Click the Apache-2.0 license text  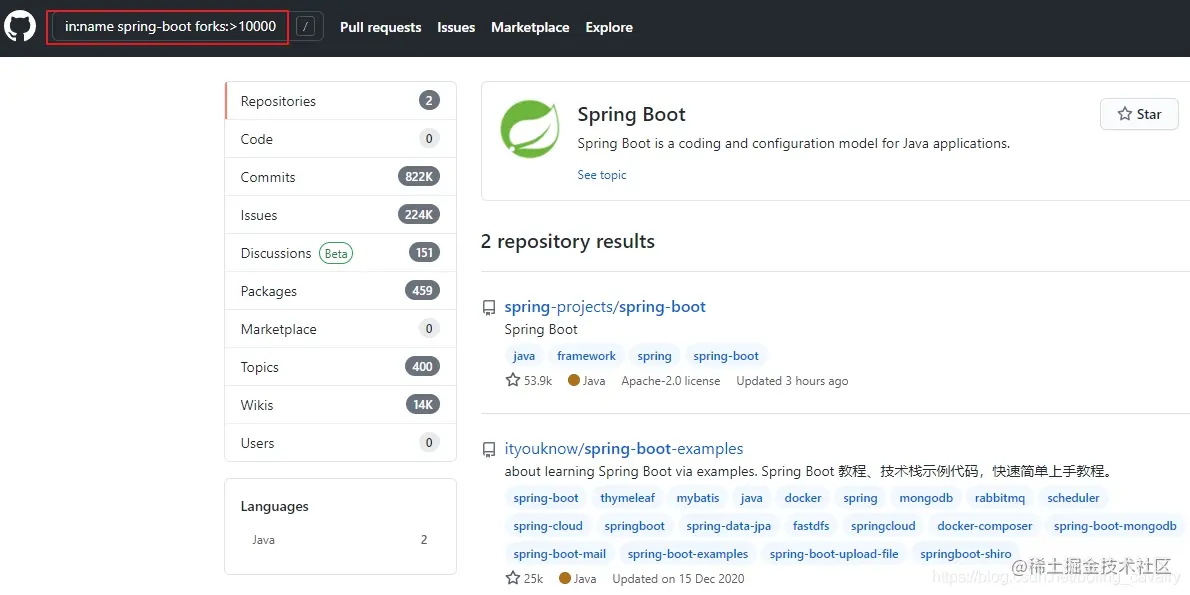pyautogui.click(x=671, y=381)
